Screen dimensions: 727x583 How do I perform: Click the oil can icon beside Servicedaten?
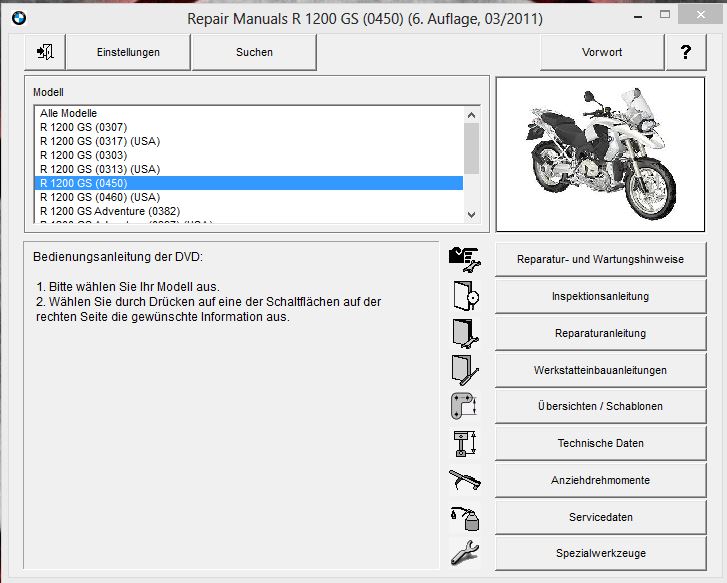[465, 516]
